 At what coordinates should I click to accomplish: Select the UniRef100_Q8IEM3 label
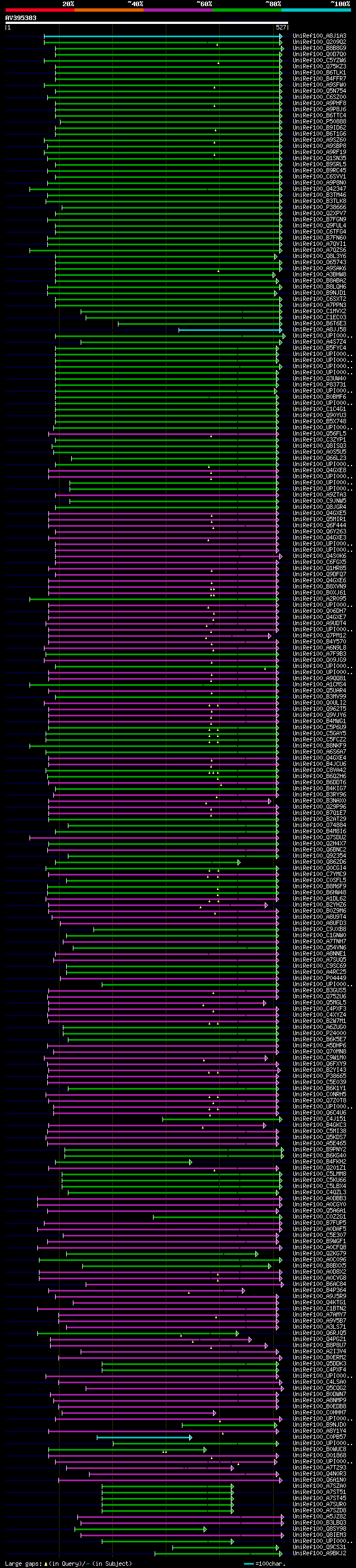319,1535
